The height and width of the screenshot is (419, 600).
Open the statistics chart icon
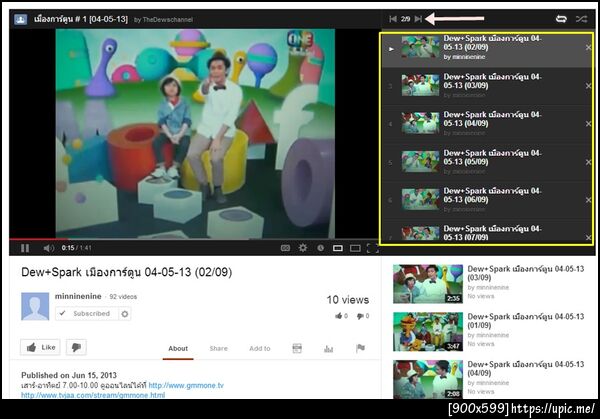[328, 349]
